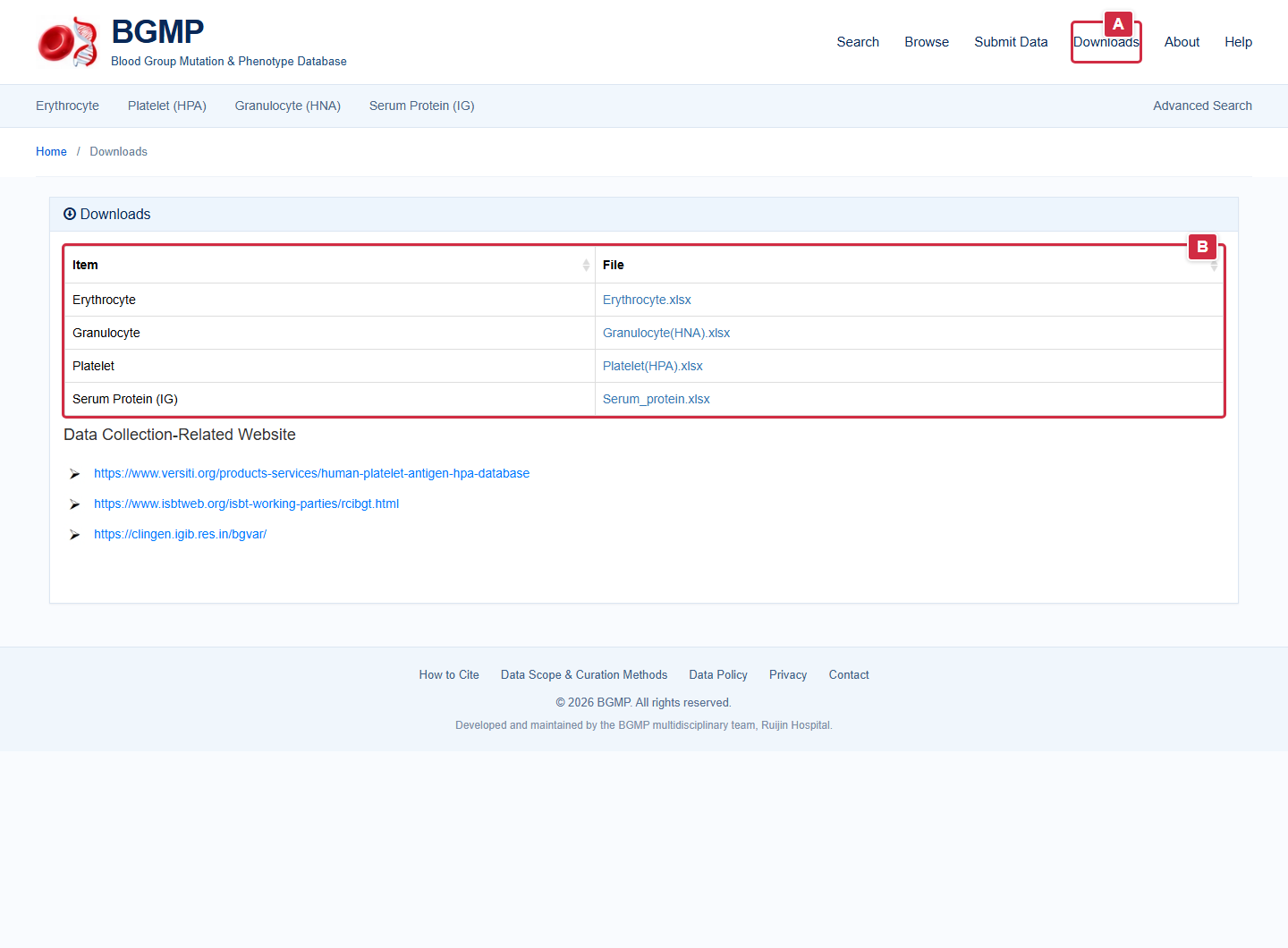The width and height of the screenshot is (1288, 948).
Task: Open Data Scope & Curation Methods link
Action: click(584, 675)
